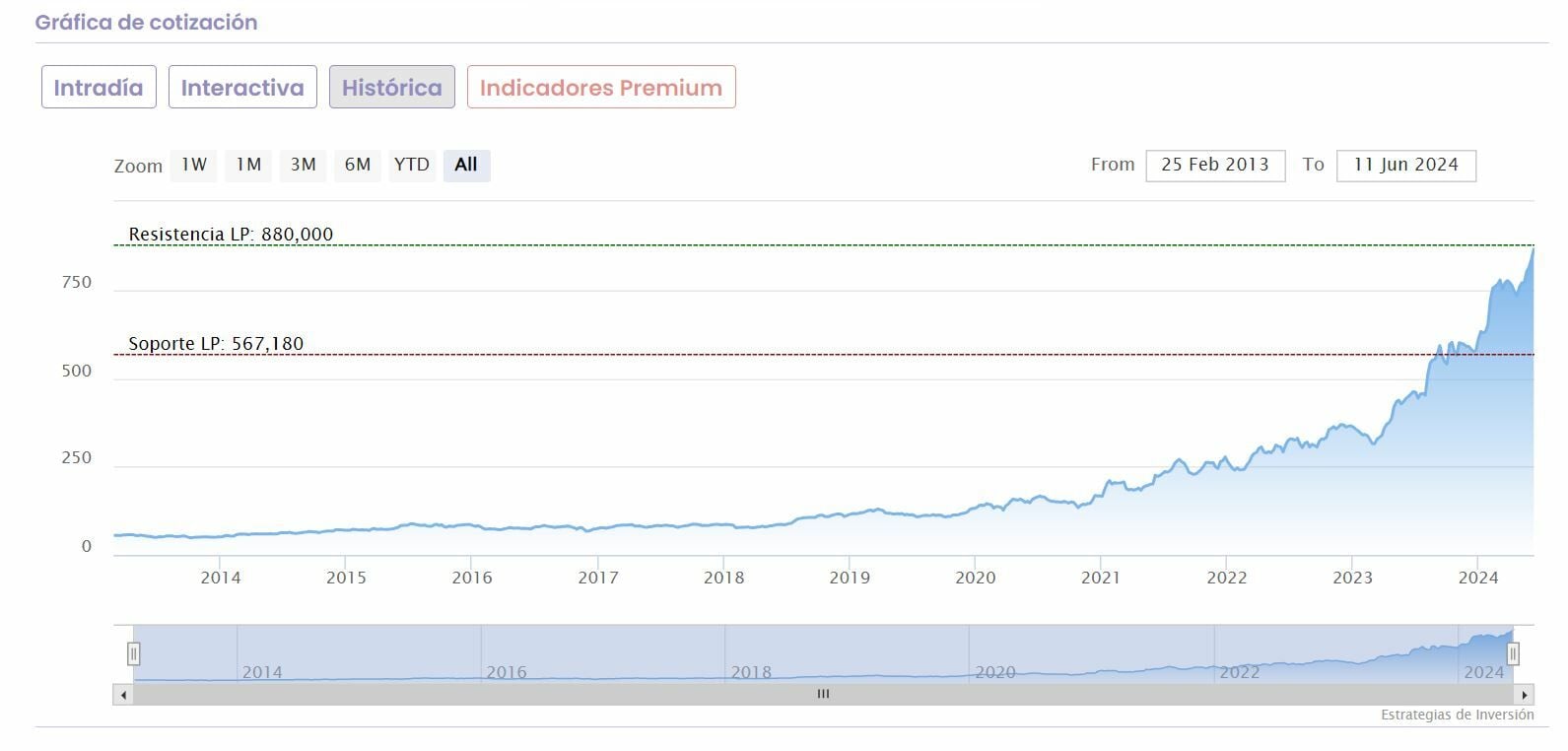Open the Intradía chart tab
1568x751 pixels.
click(x=99, y=87)
